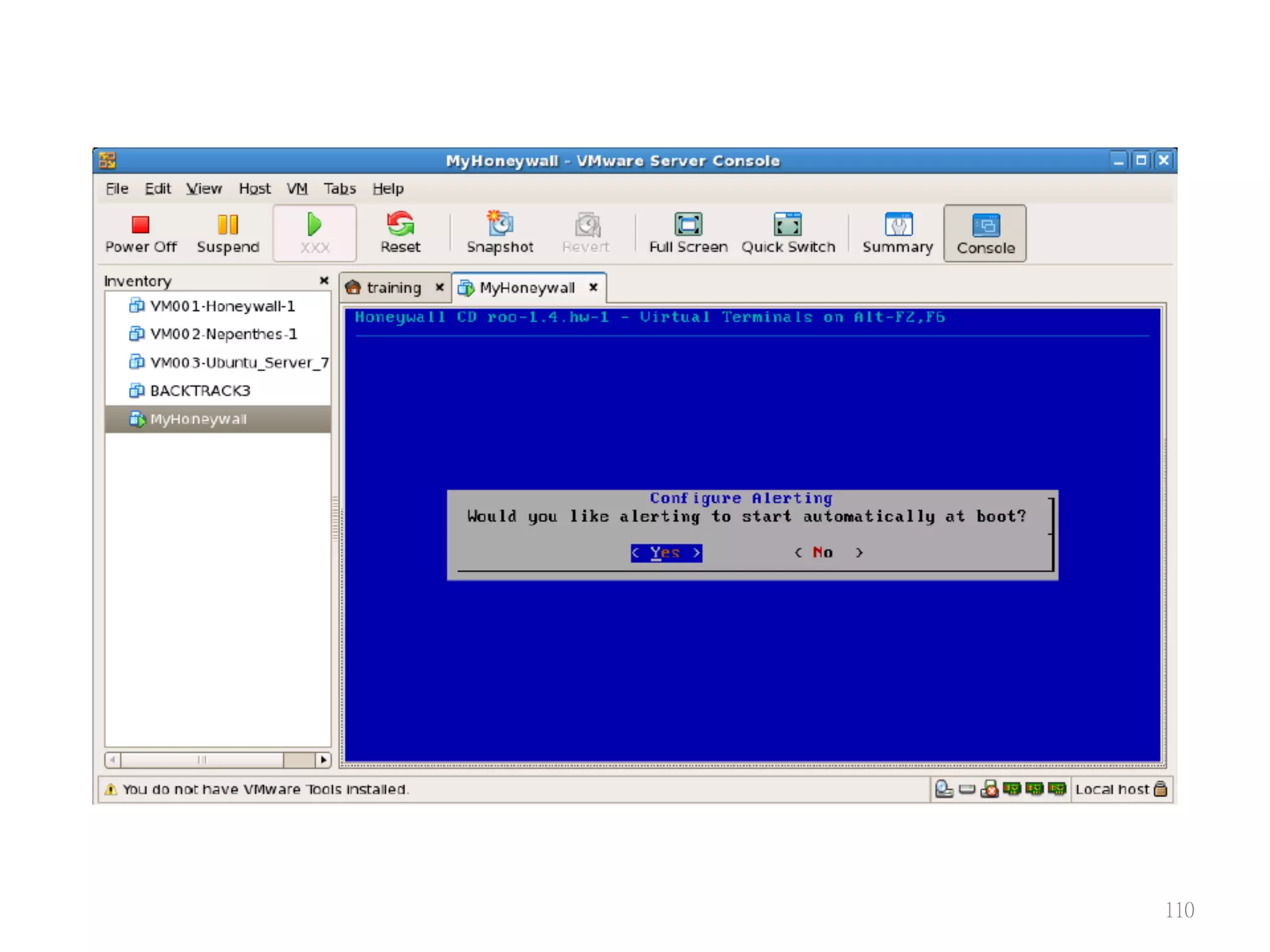Click the Local host lock icon
This screenshot has height=952, width=1270.
[x=1160, y=789]
